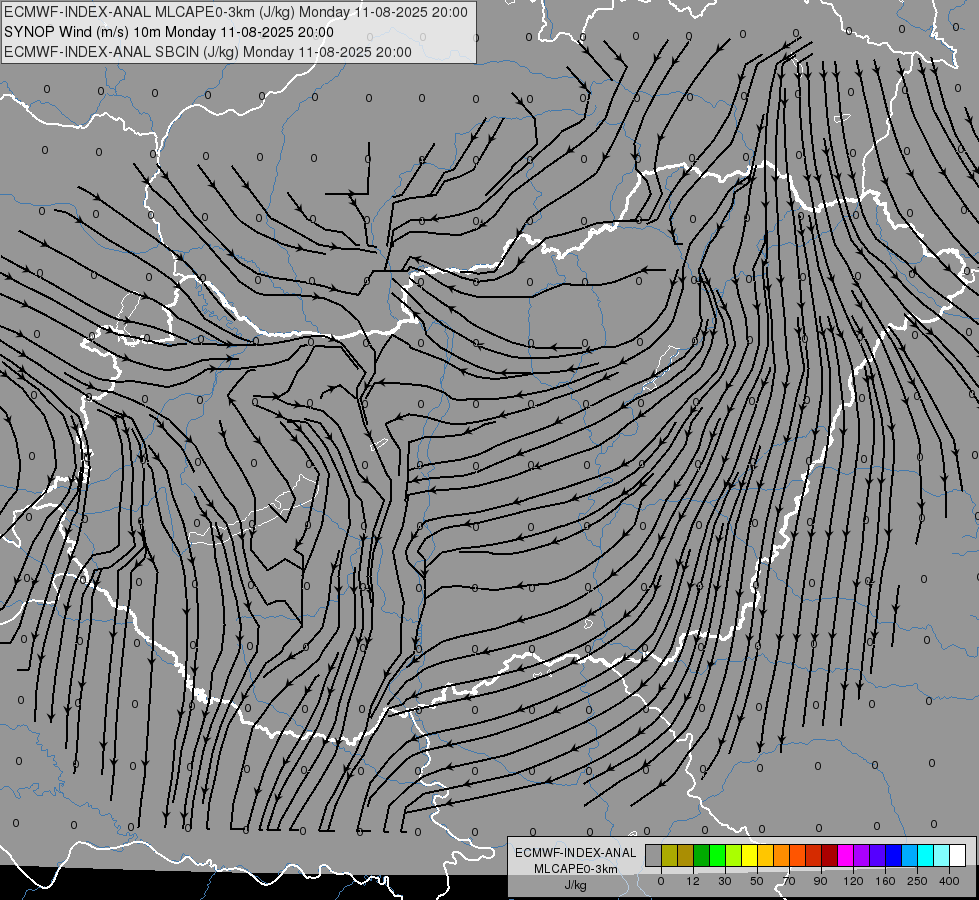
Task: Click the J/kg unit label in the legend
Action: (x=575, y=885)
